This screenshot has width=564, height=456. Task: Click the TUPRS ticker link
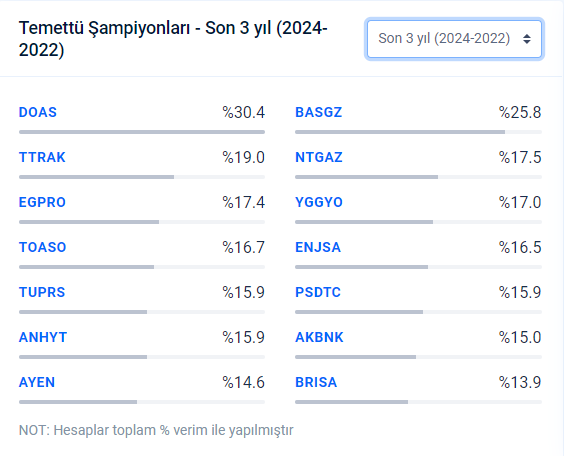42,292
